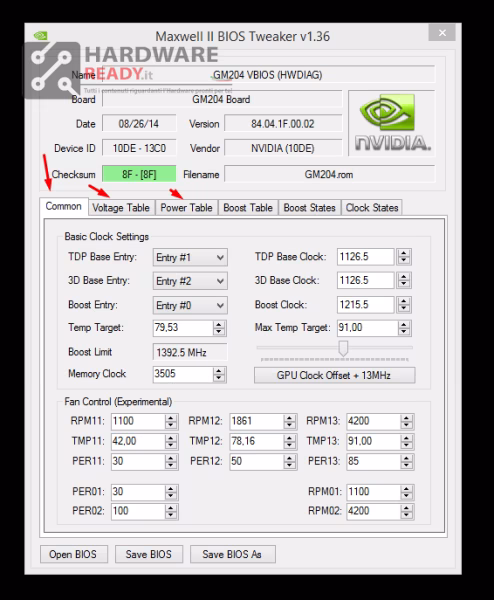Click the TMP11 stepper arrows
The width and height of the screenshot is (494, 600).
pos(171,441)
